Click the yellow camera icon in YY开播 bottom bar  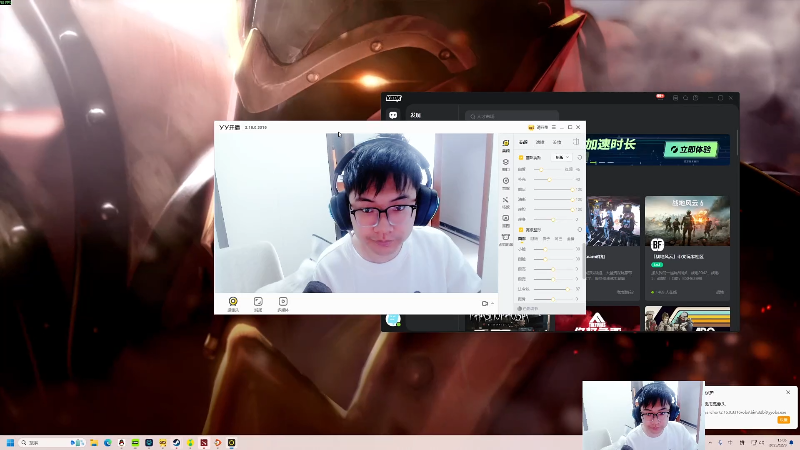coord(233,304)
